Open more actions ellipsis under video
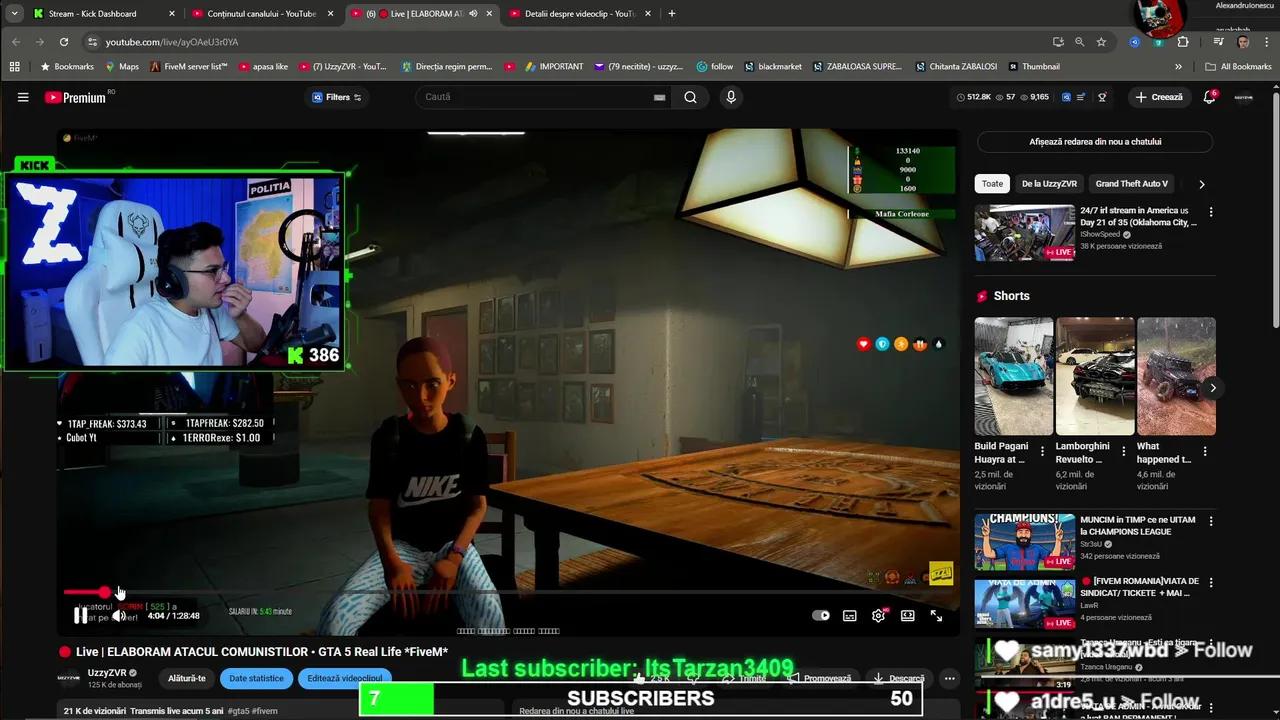Viewport: 1280px width, 720px height. click(x=949, y=678)
